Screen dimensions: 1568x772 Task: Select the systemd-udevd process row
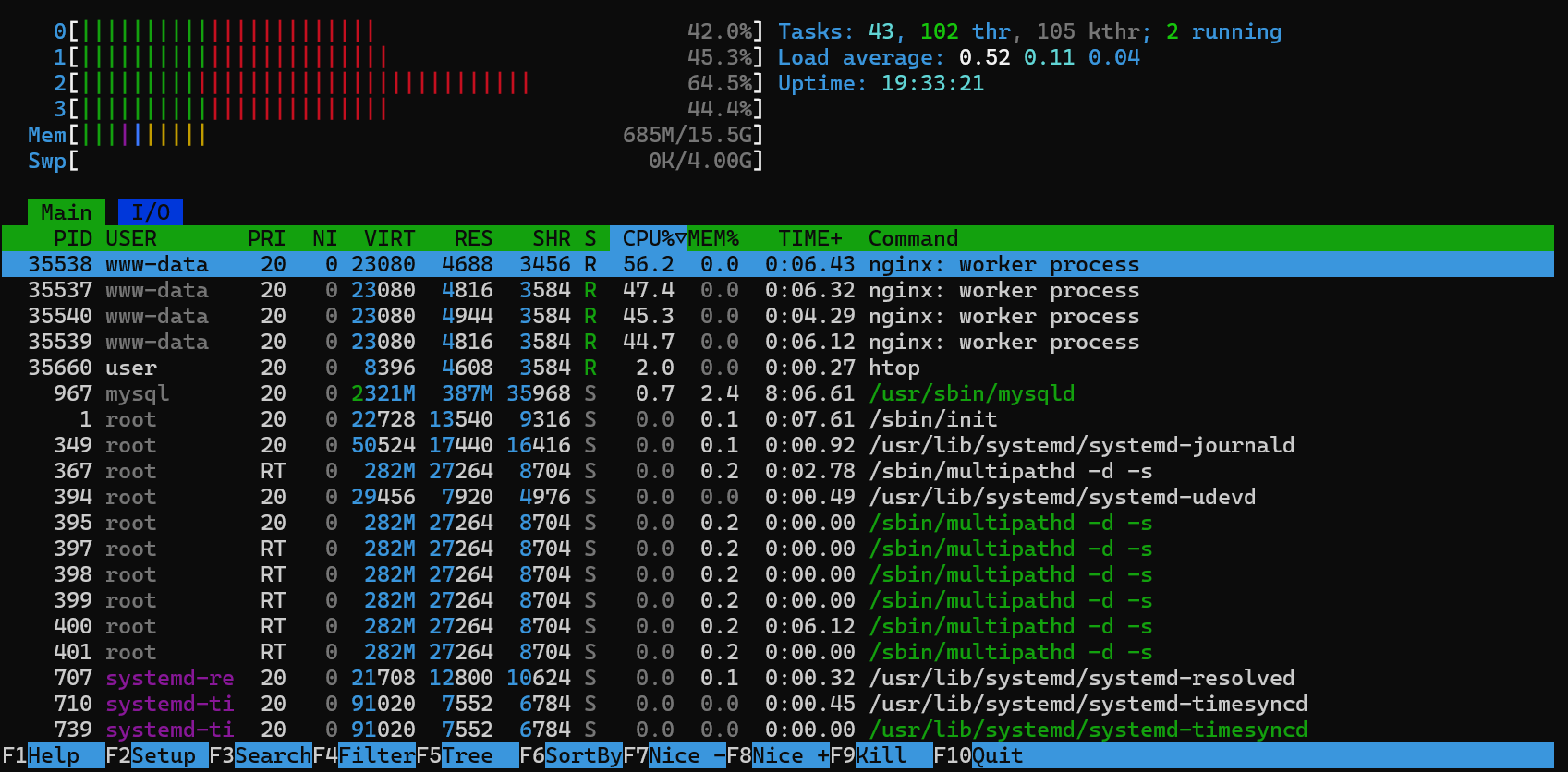pos(778,497)
